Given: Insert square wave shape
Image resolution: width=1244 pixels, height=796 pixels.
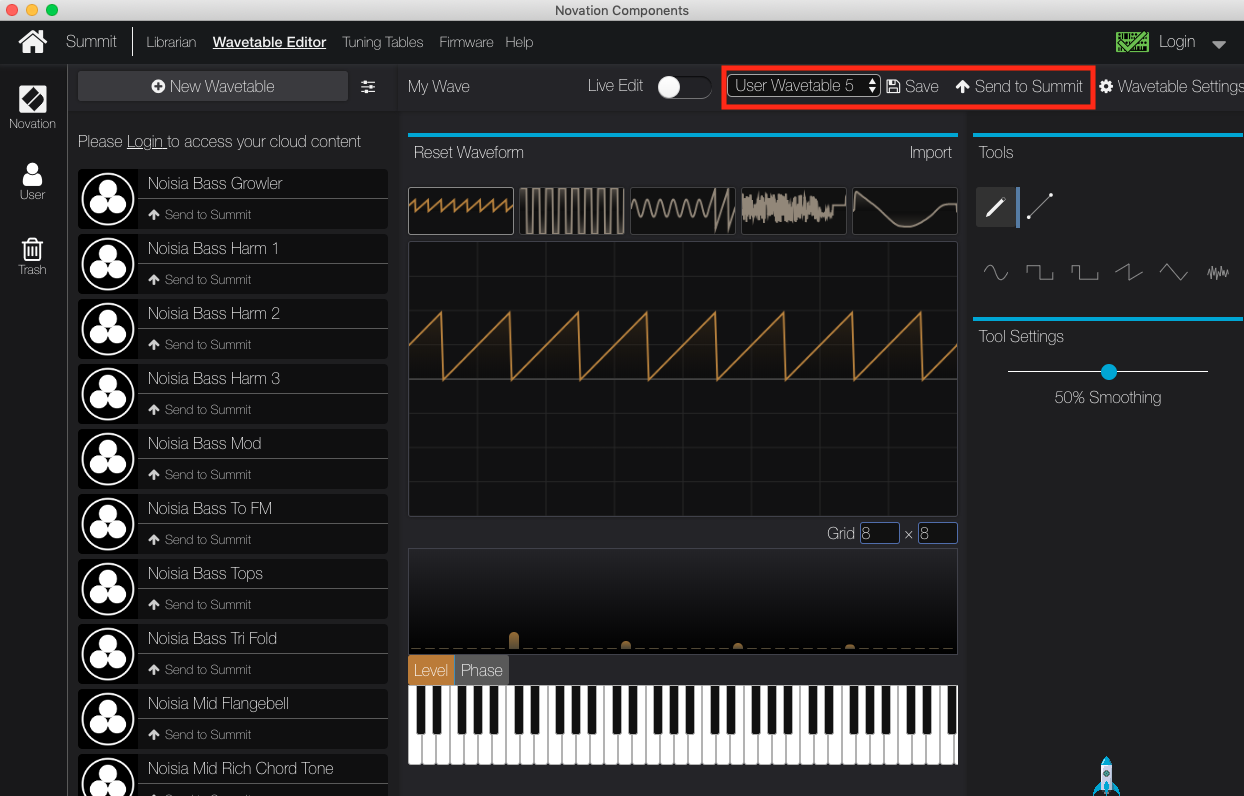Looking at the screenshot, I should [x=1040, y=271].
